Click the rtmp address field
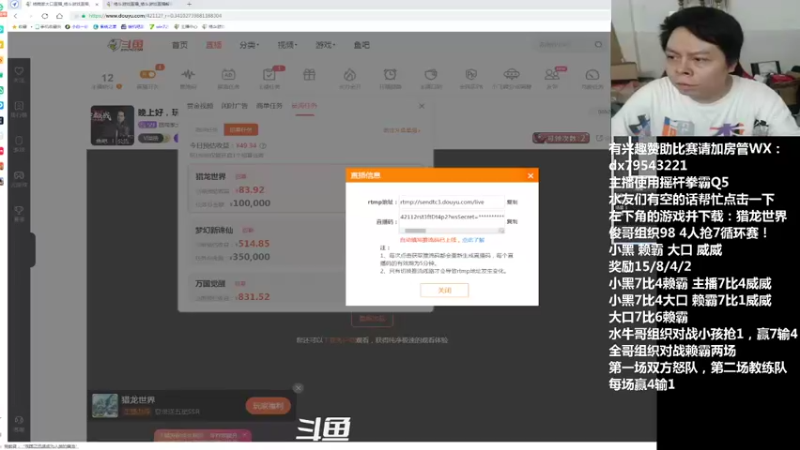This screenshot has height=450, width=800. point(451,202)
